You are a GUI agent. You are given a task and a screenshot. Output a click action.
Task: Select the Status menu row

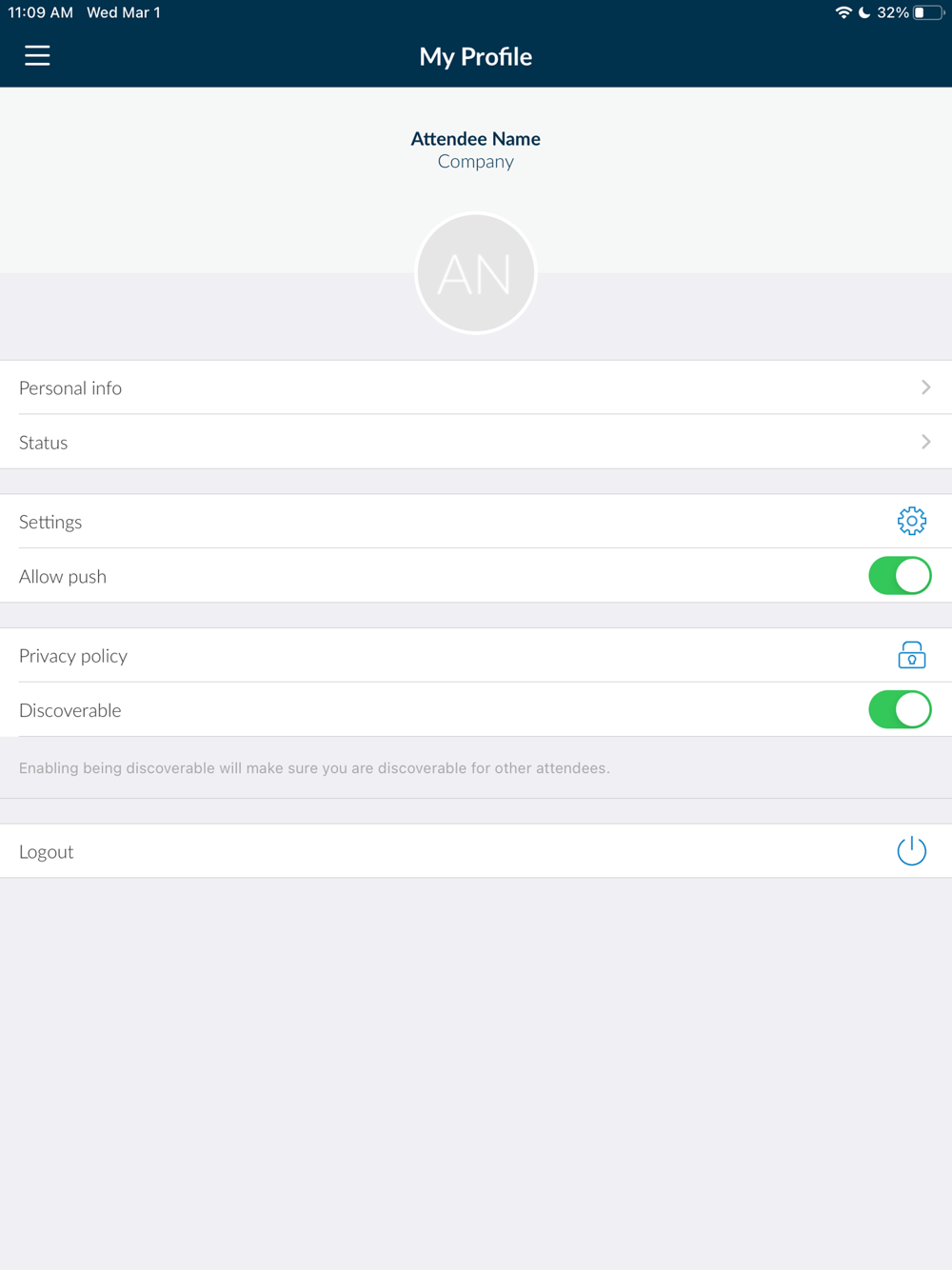(x=476, y=442)
